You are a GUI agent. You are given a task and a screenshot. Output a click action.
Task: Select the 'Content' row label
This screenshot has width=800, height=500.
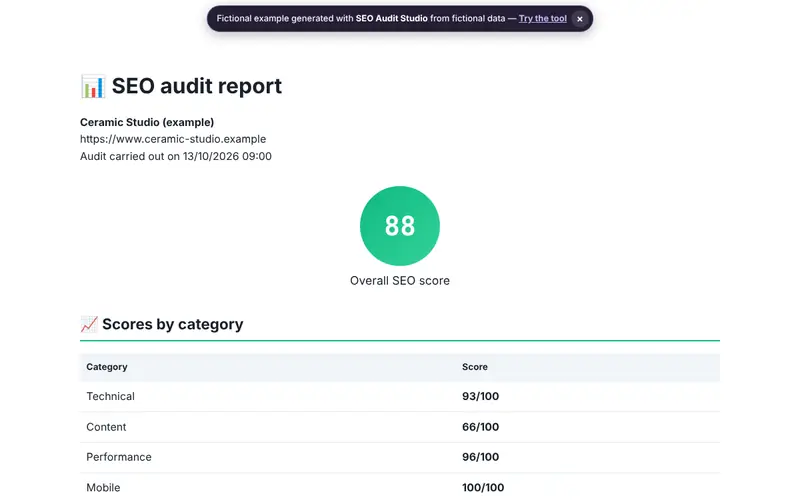tap(106, 427)
